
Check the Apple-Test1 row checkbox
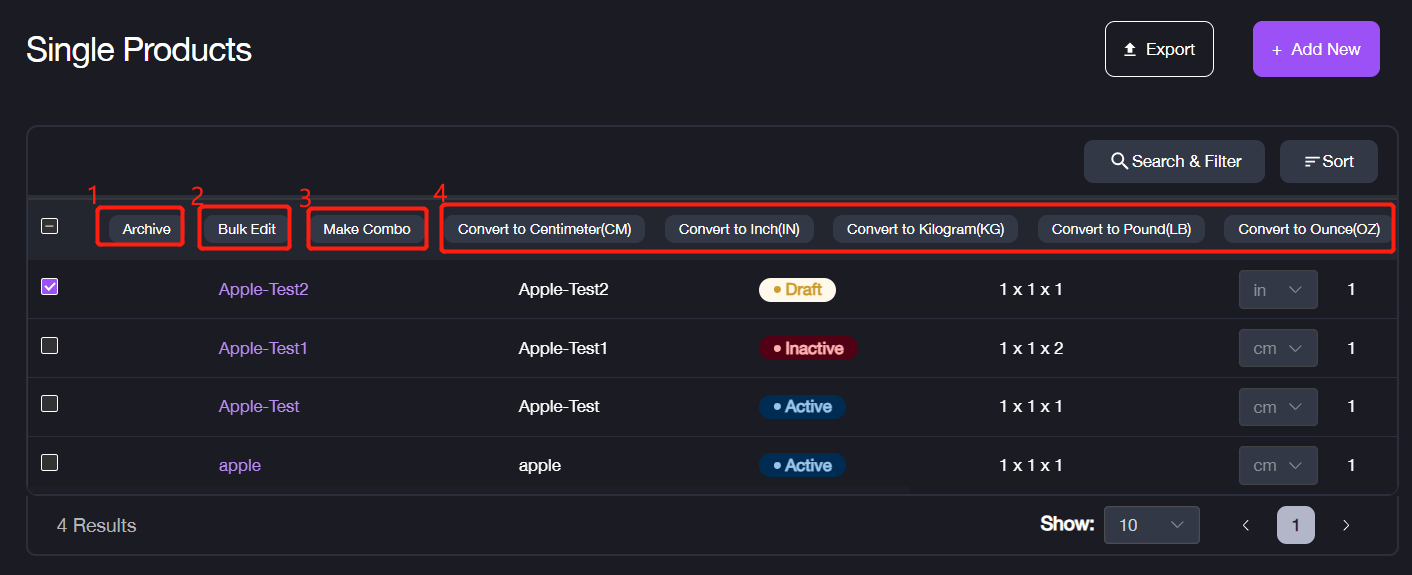click(x=49, y=346)
